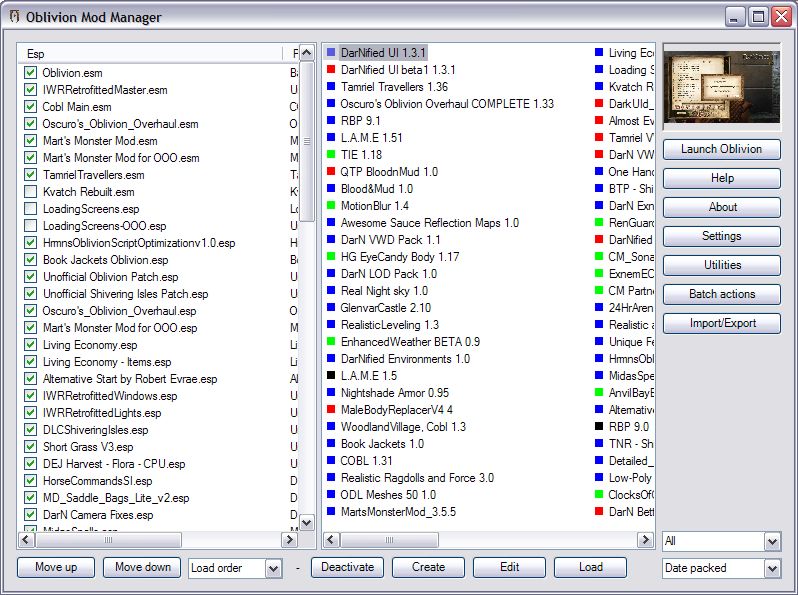
Task: Open Utilities
Action: (722, 265)
